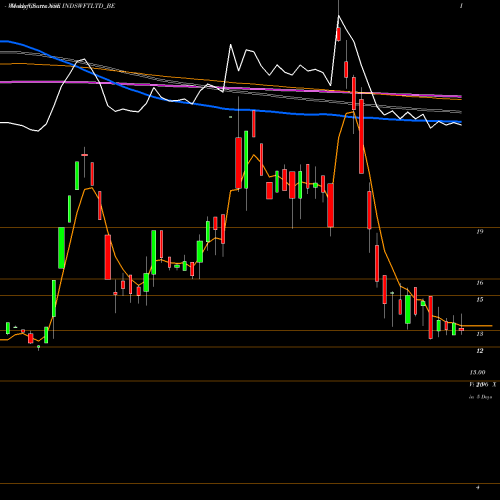Image resolution: width=500 pixels, height=500 pixels.
Task: Click the price label 4 near bottom
Action: pyautogui.click(x=478, y=487)
